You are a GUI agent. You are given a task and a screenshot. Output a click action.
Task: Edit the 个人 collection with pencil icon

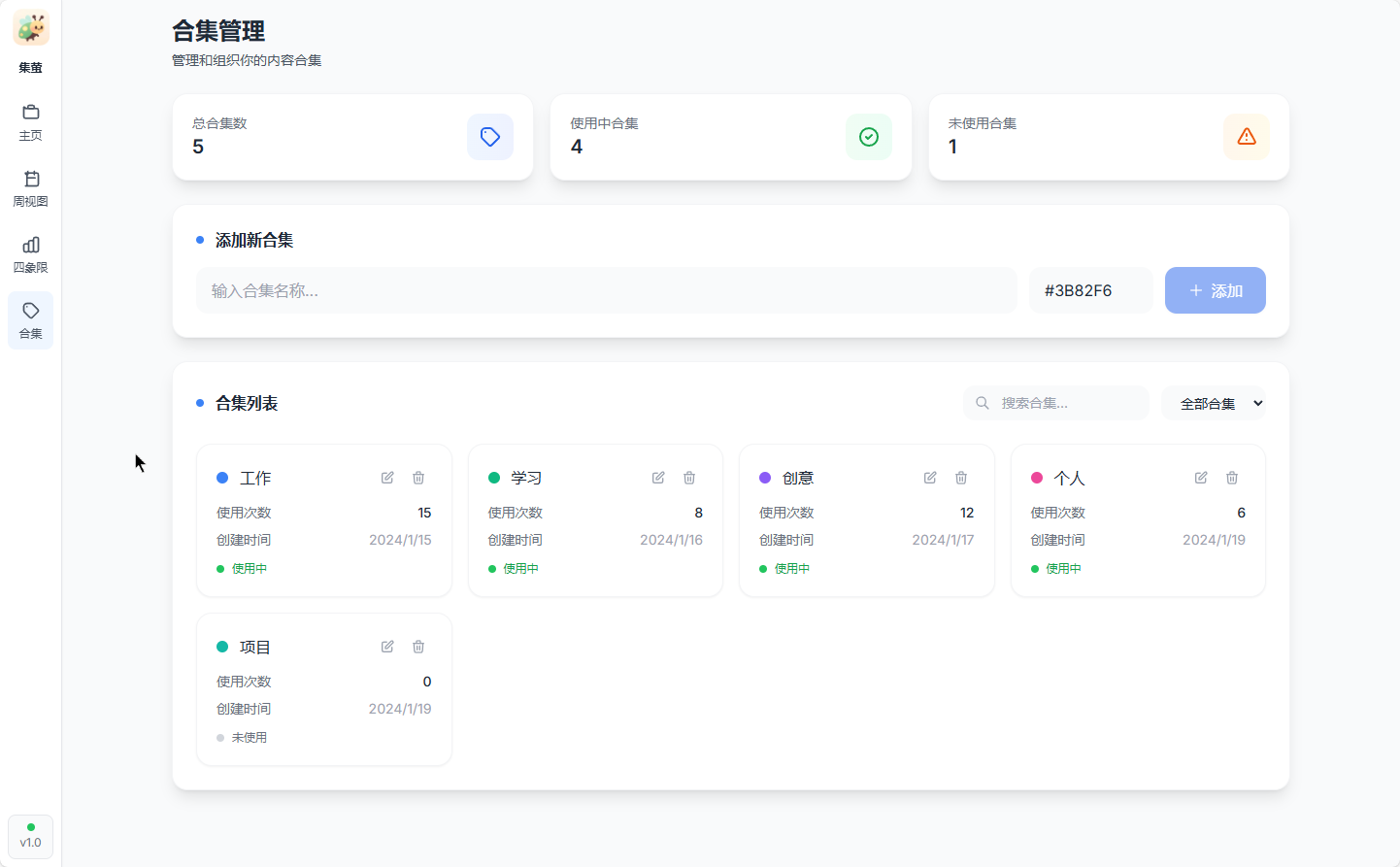tap(1201, 478)
